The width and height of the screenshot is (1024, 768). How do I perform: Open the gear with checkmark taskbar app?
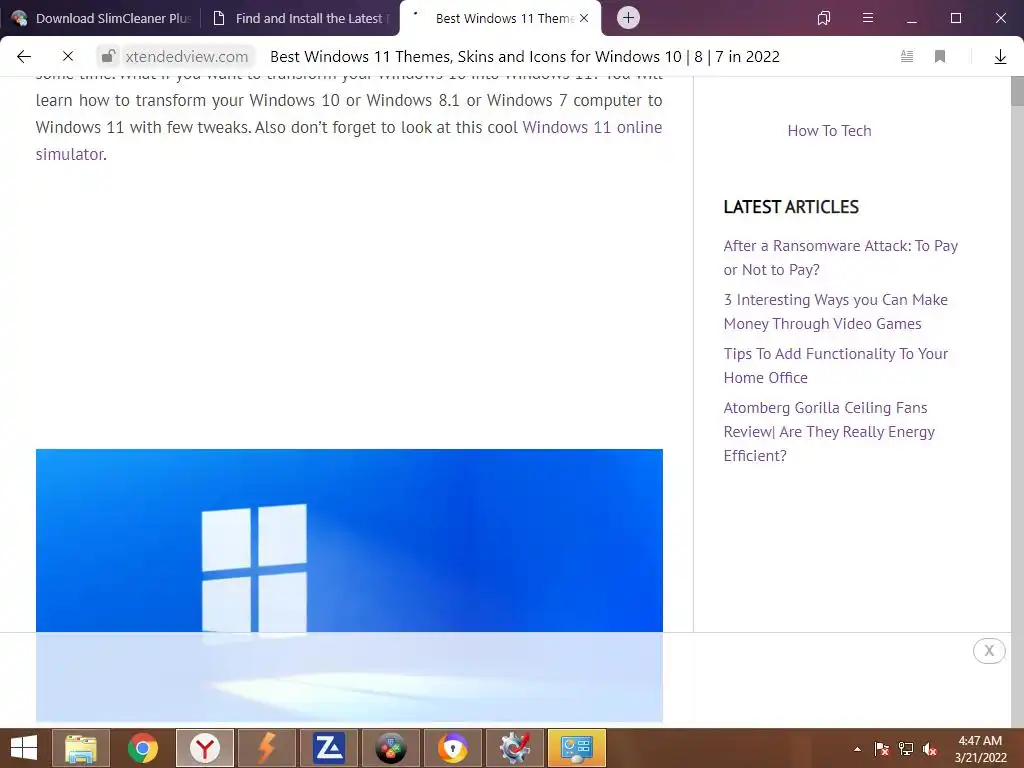click(515, 748)
